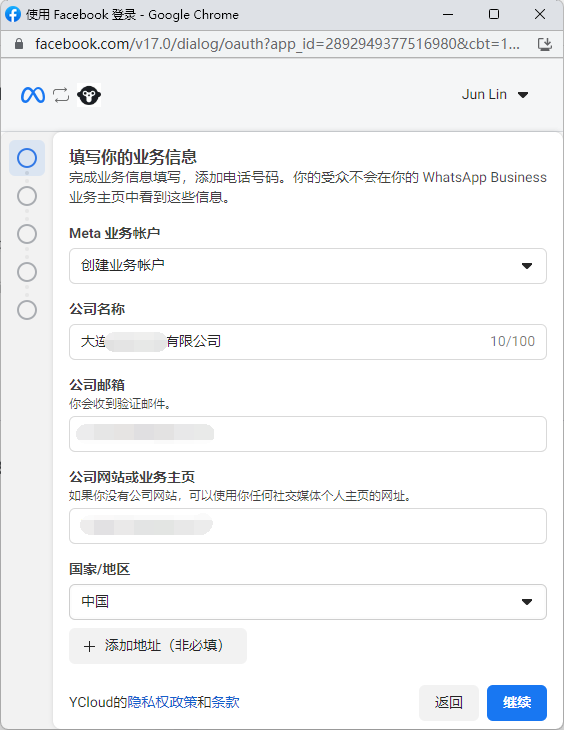Open the Jun Lin account dropdown

495,95
